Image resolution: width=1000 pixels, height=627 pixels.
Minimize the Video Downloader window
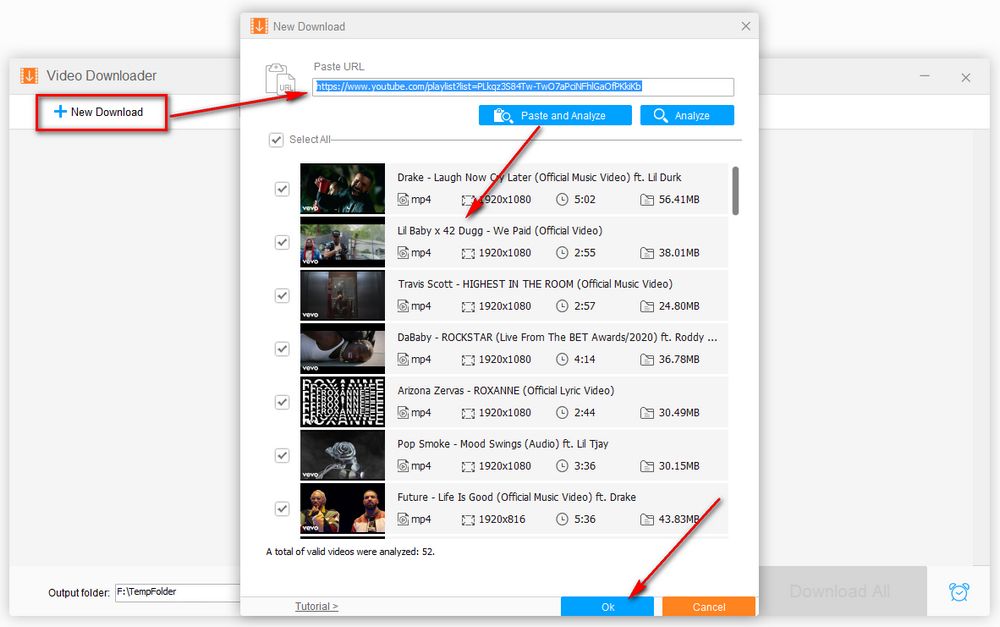pos(924,77)
